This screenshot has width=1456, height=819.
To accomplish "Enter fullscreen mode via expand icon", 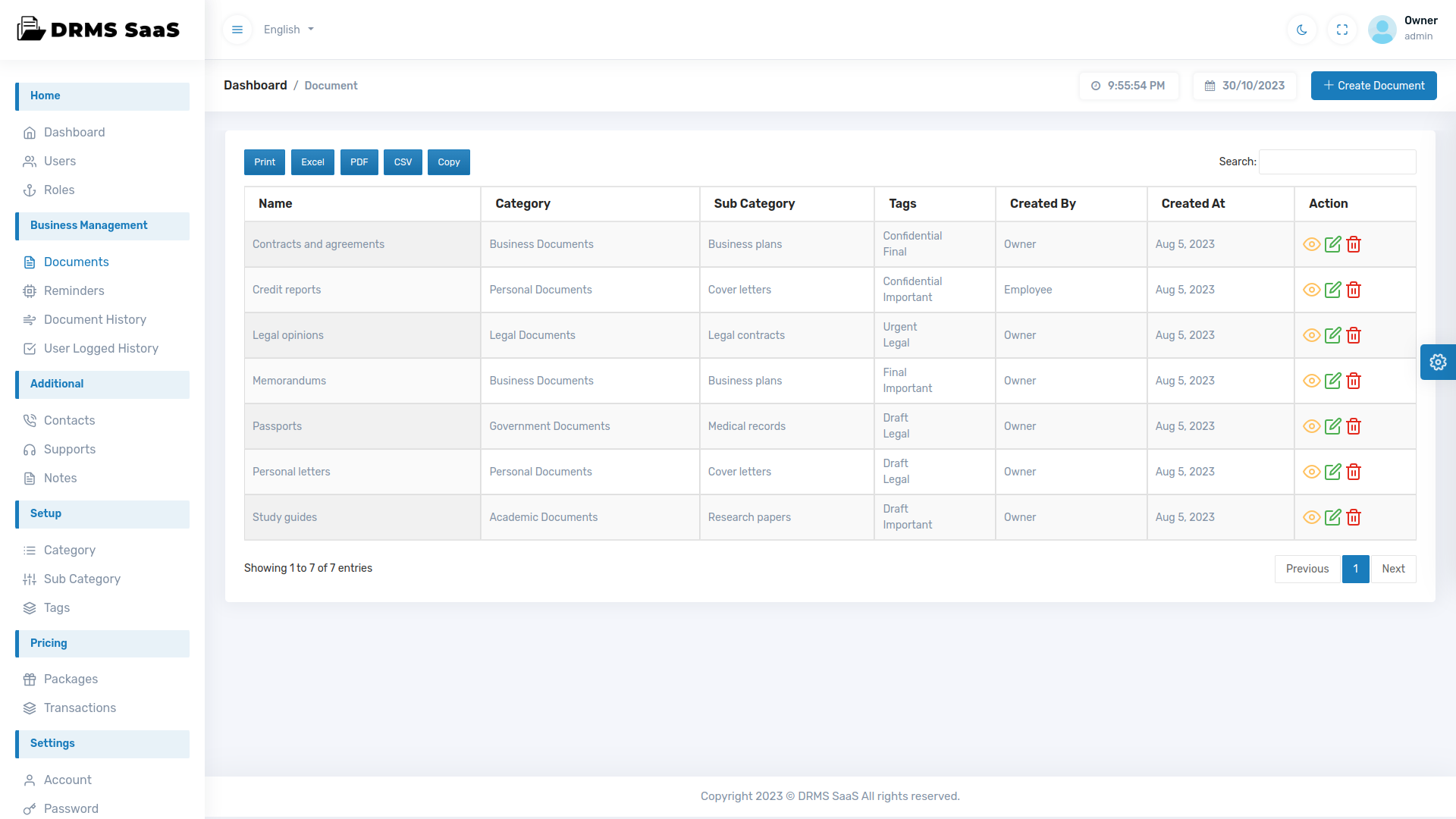I will click(1342, 30).
